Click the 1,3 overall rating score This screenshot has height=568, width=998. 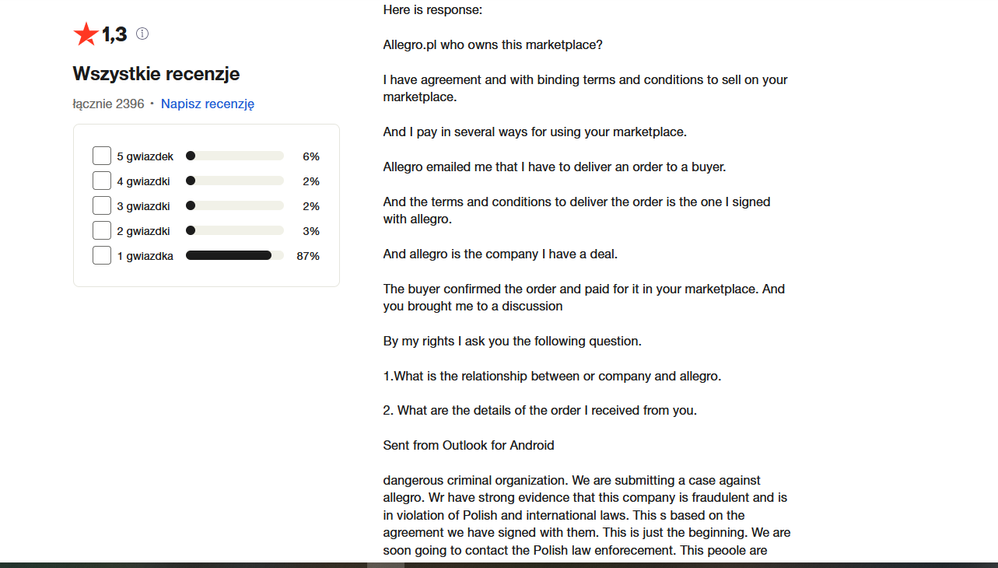click(x=115, y=34)
